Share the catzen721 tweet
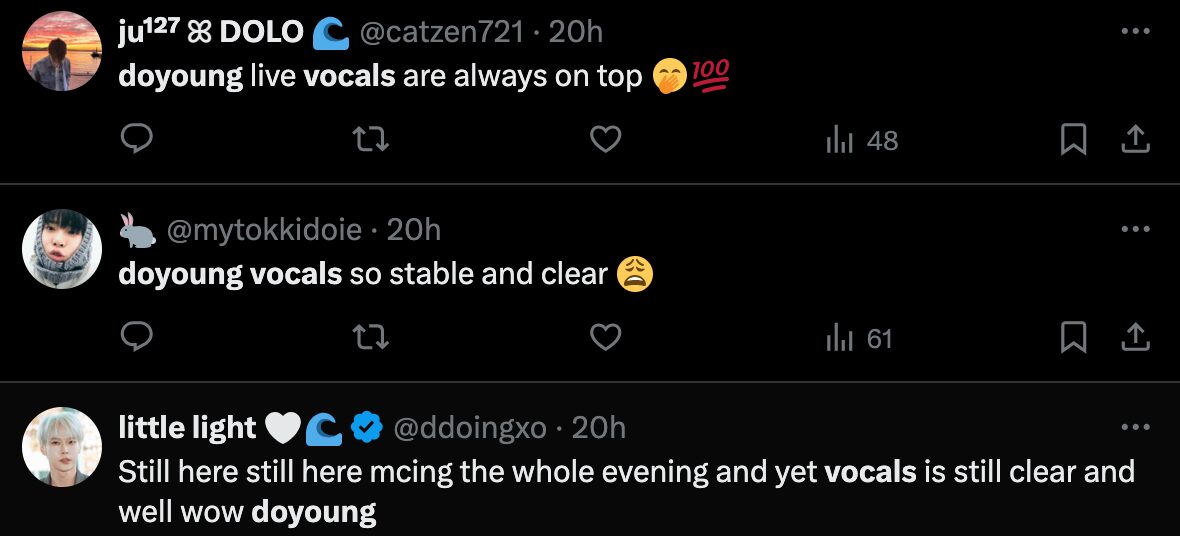The width and height of the screenshot is (1180, 536). pyautogui.click(x=1135, y=141)
